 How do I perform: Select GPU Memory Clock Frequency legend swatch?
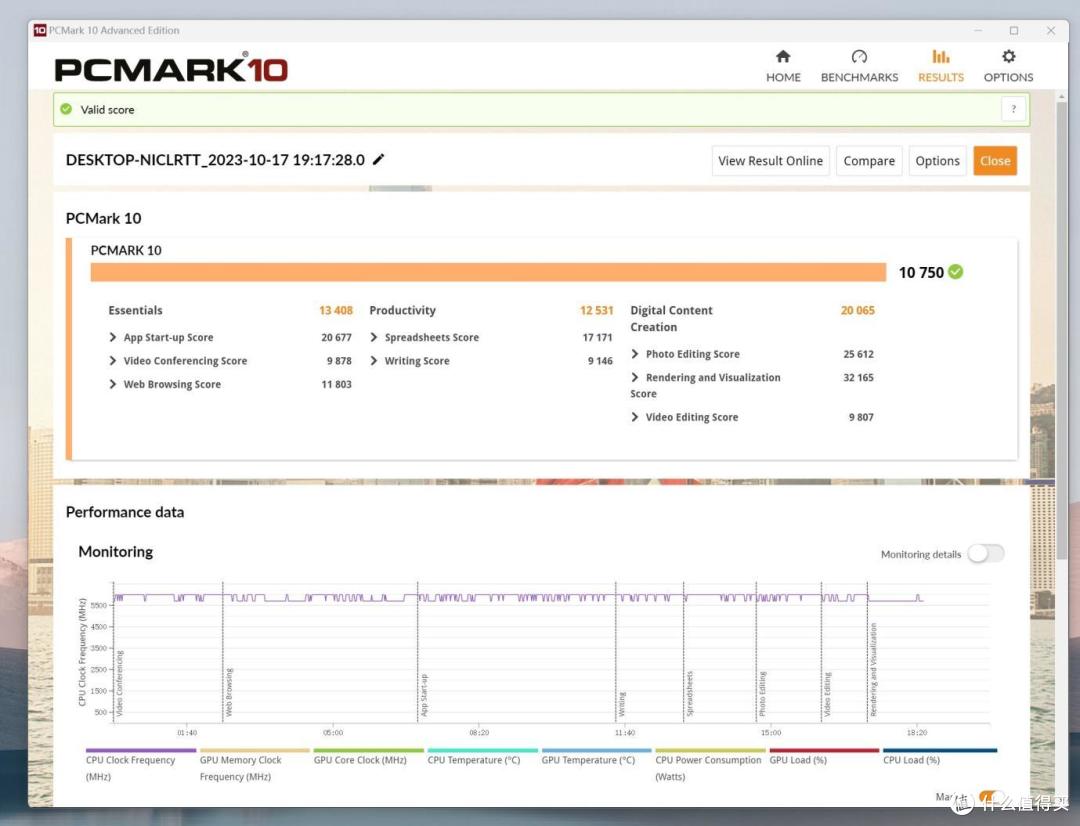click(255, 750)
